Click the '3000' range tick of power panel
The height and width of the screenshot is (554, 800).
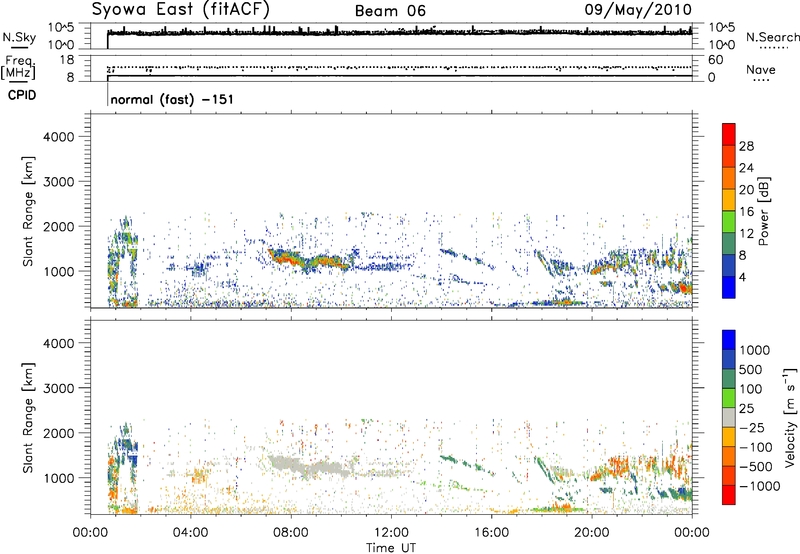coord(58,182)
